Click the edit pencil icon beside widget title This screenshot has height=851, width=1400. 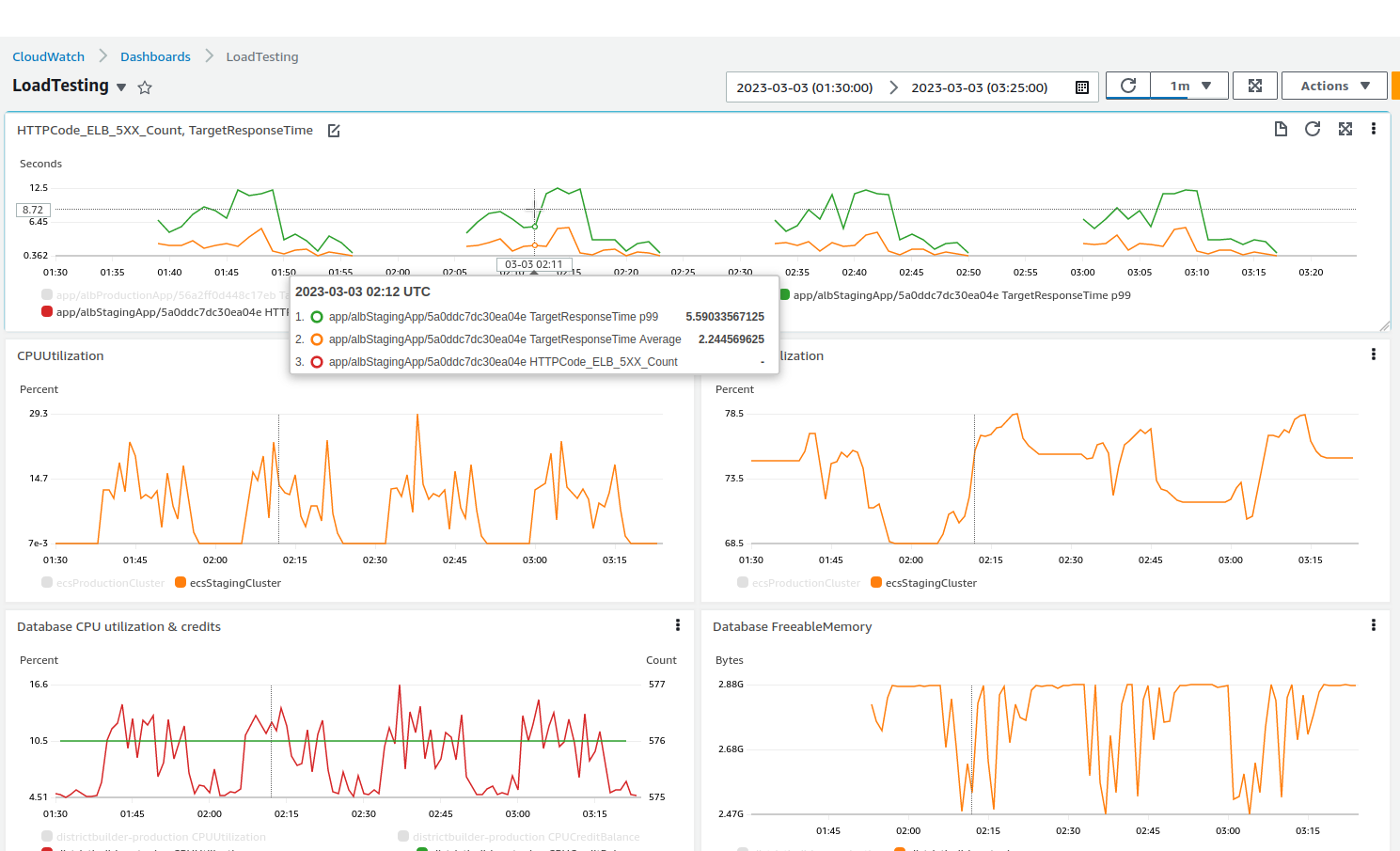333,131
